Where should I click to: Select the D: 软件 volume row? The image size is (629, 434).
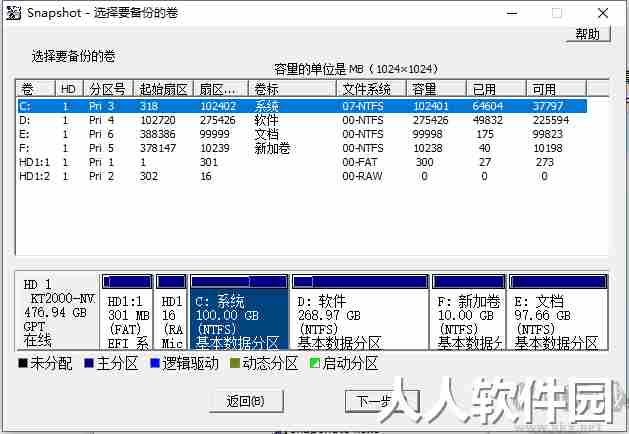point(302,120)
